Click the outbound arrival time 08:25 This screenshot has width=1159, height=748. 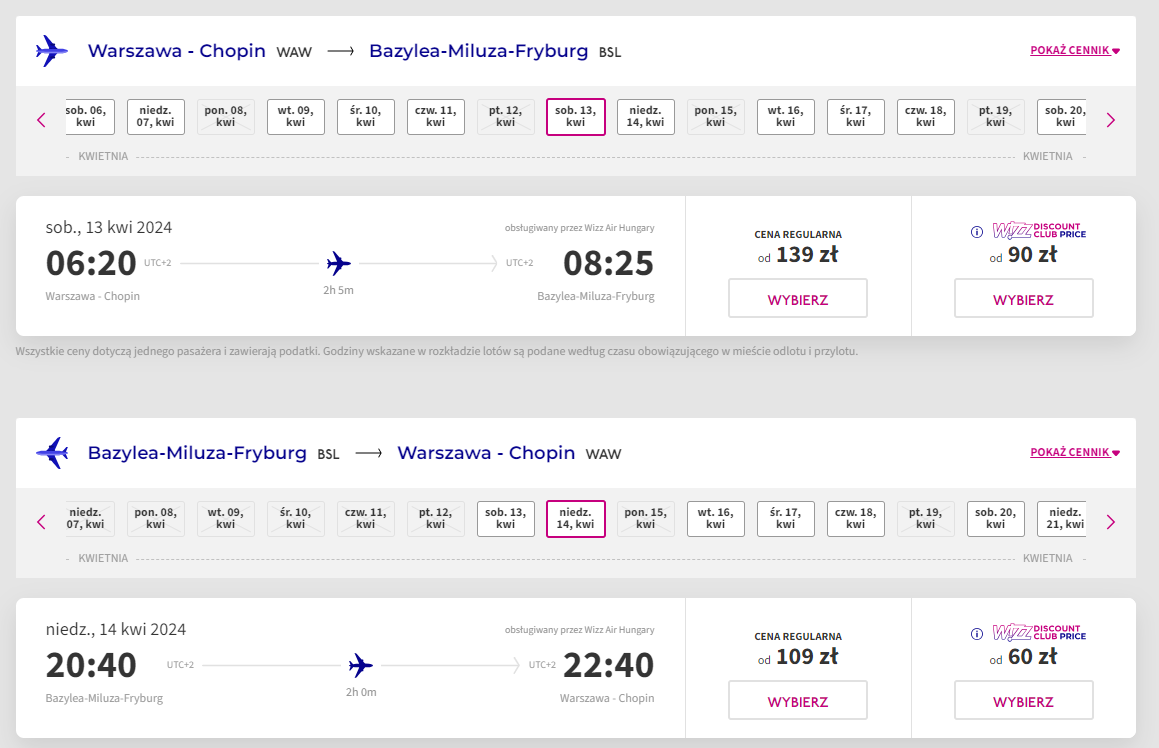(608, 263)
